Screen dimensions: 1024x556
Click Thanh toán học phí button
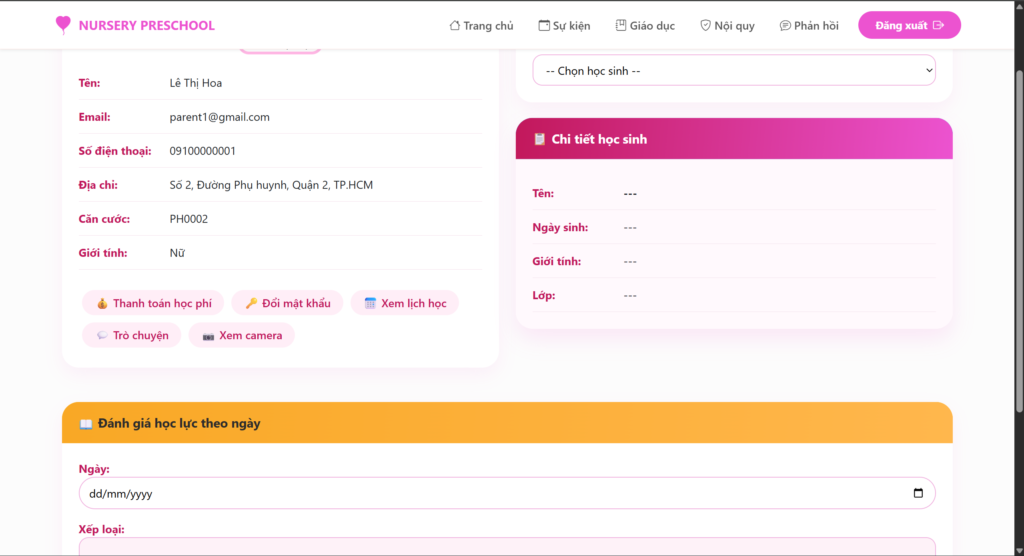pyautogui.click(x=153, y=303)
